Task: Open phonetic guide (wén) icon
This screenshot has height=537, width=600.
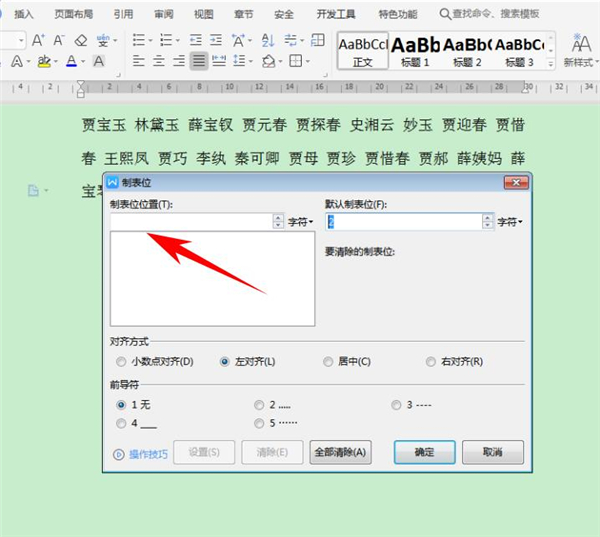Action: pyautogui.click(x=103, y=40)
